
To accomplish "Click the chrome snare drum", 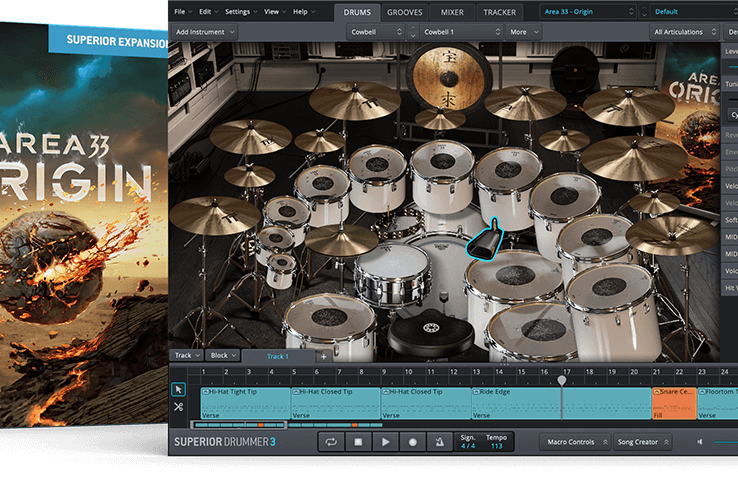I will tap(392, 274).
